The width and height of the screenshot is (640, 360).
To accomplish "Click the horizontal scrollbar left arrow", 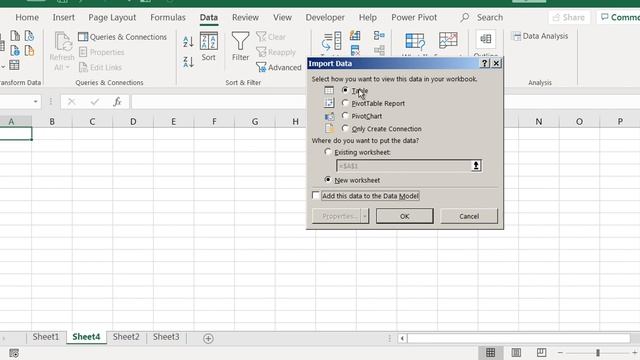I will pos(402,338).
